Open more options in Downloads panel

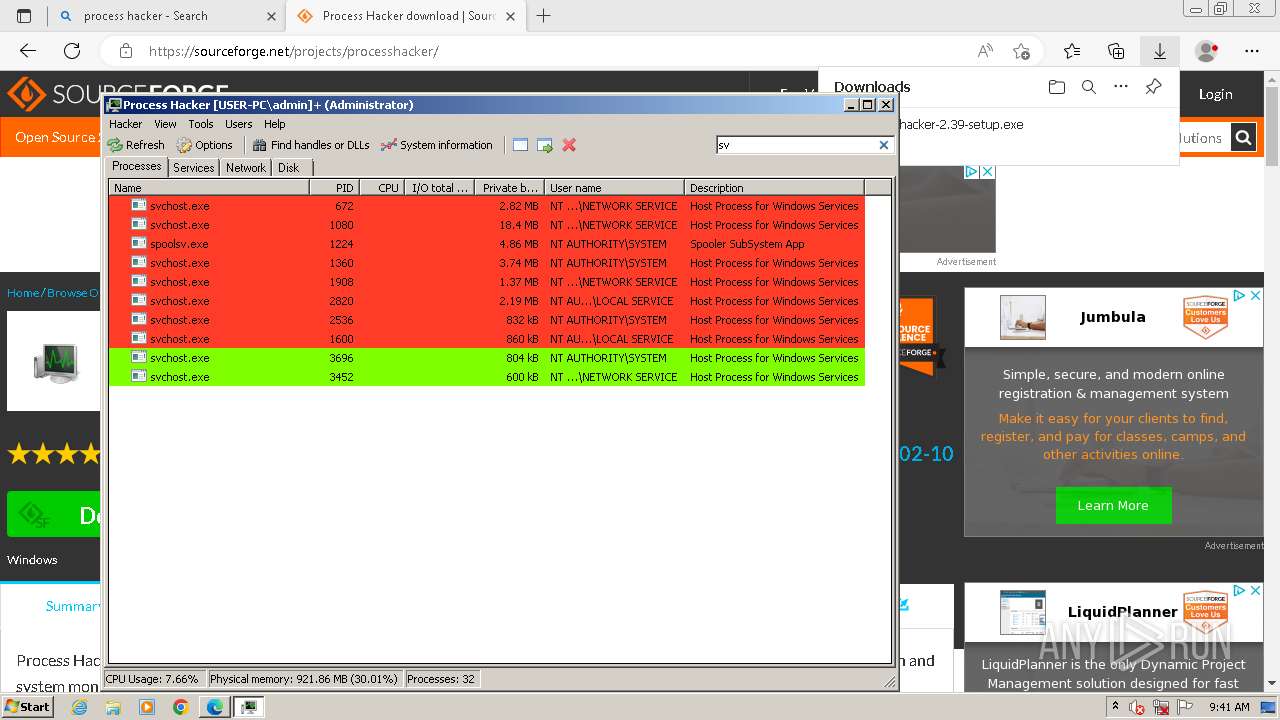pyautogui.click(x=1121, y=87)
